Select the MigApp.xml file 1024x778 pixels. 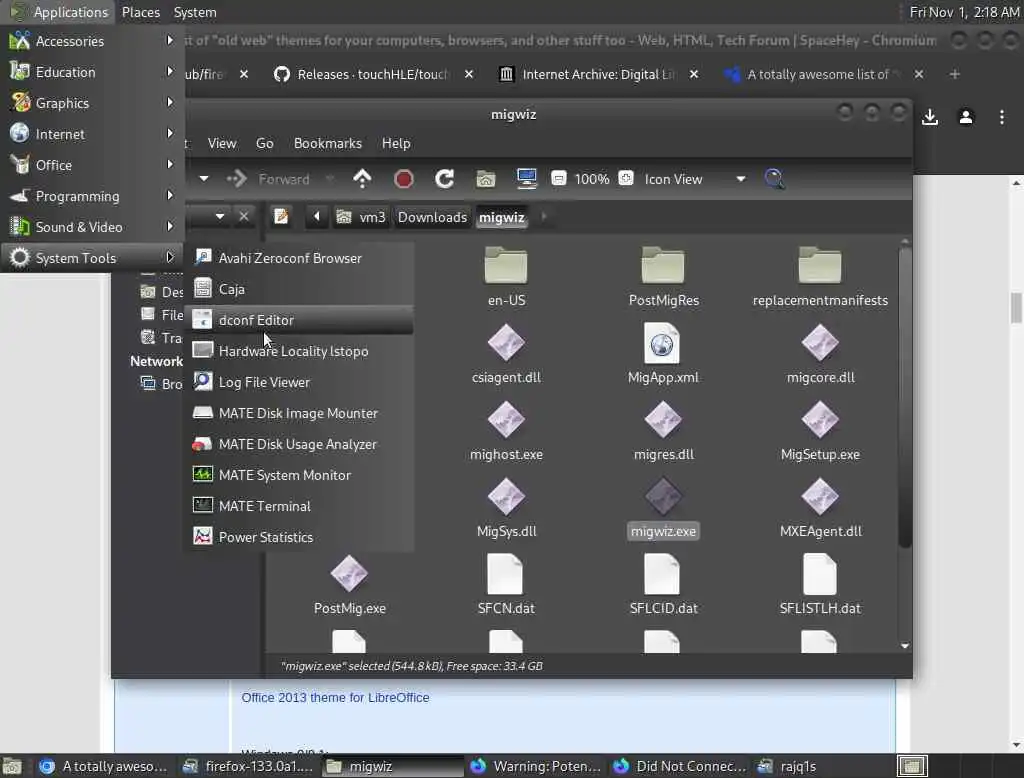click(x=663, y=353)
